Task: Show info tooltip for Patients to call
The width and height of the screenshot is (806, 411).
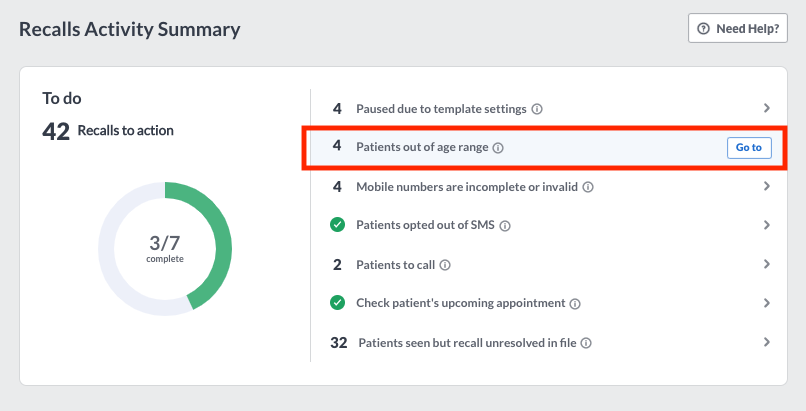Action: click(445, 265)
